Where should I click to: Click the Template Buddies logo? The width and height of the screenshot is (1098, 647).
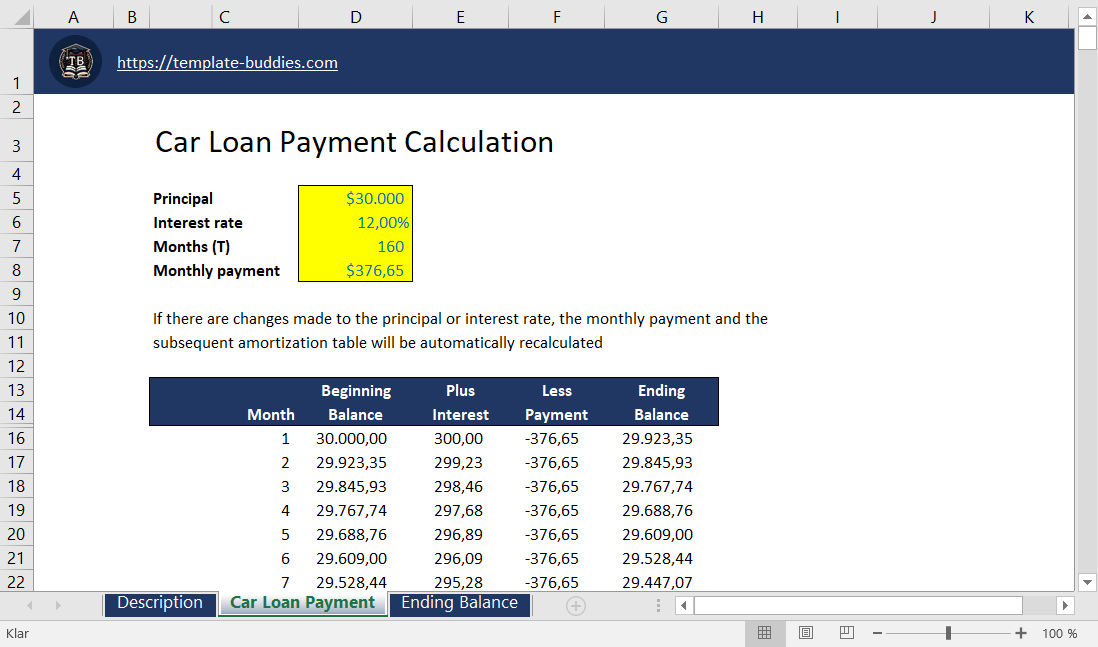pos(75,61)
